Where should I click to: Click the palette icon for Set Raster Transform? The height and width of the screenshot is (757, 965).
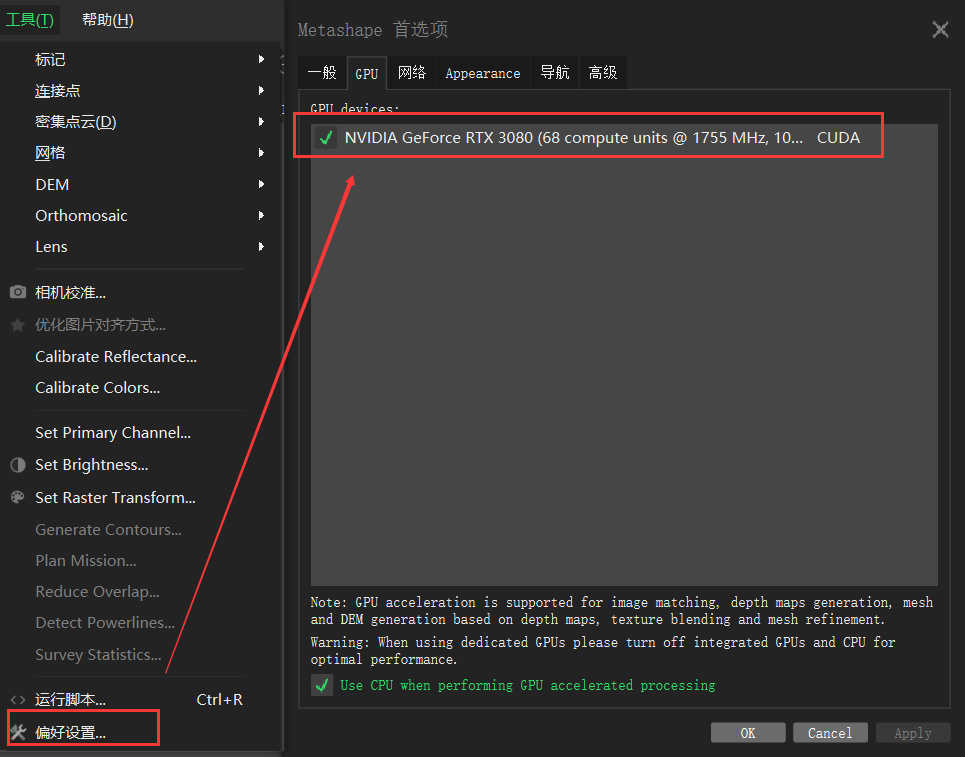pyautogui.click(x=18, y=497)
